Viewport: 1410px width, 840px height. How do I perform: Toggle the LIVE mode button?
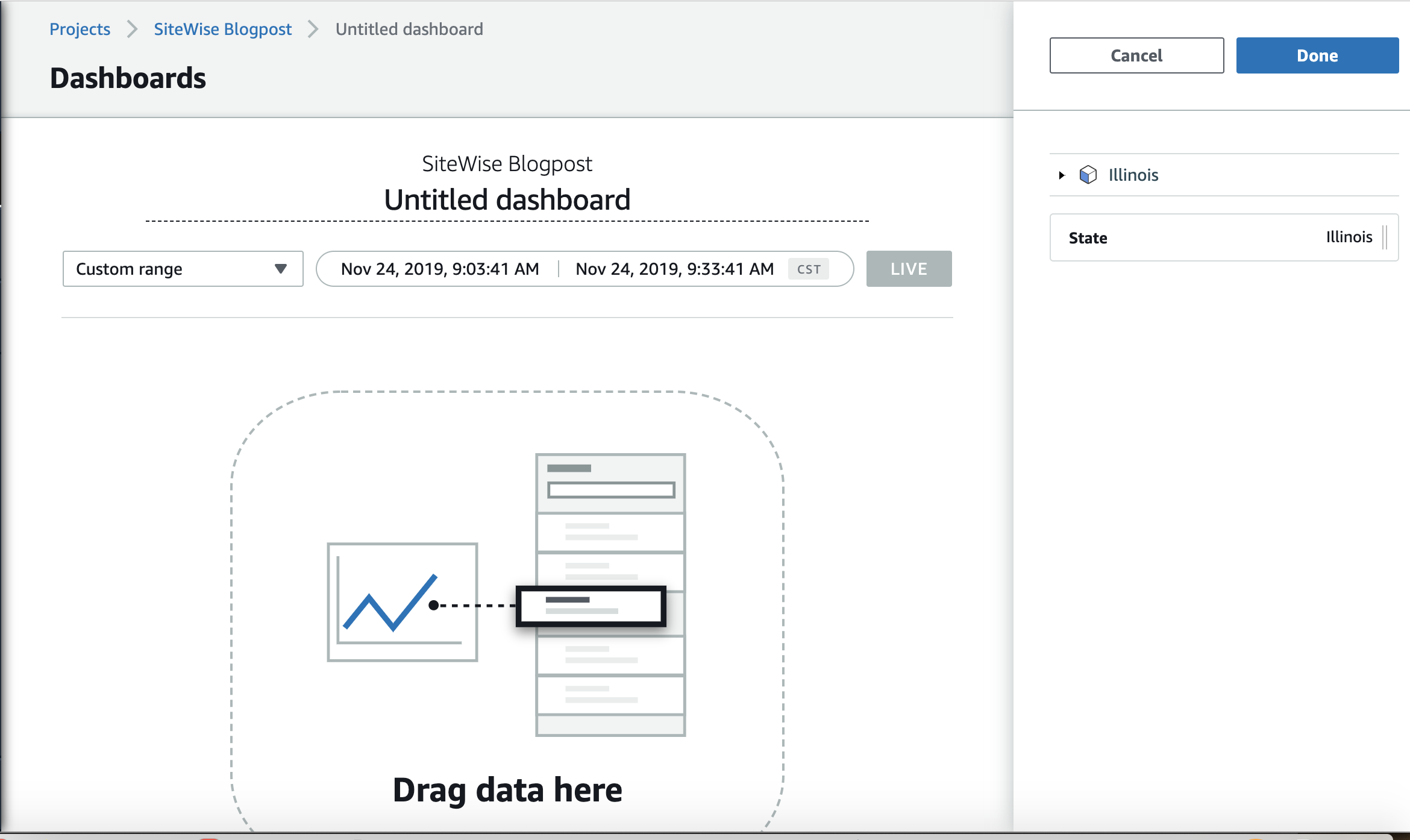coord(909,269)
